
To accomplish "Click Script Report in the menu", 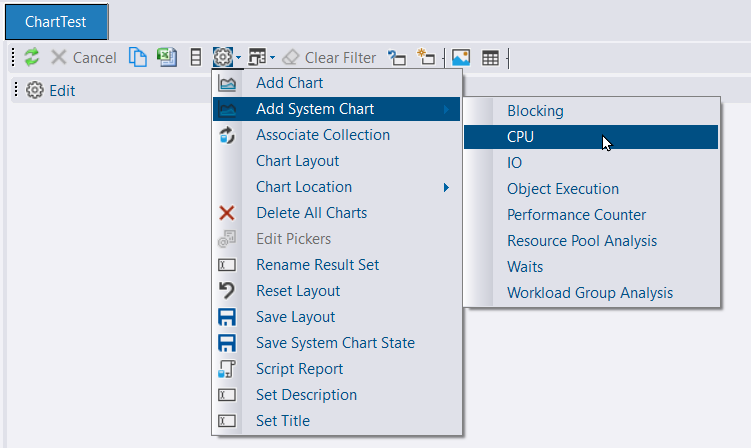I will pyautogui.click(x=299, y=369).
